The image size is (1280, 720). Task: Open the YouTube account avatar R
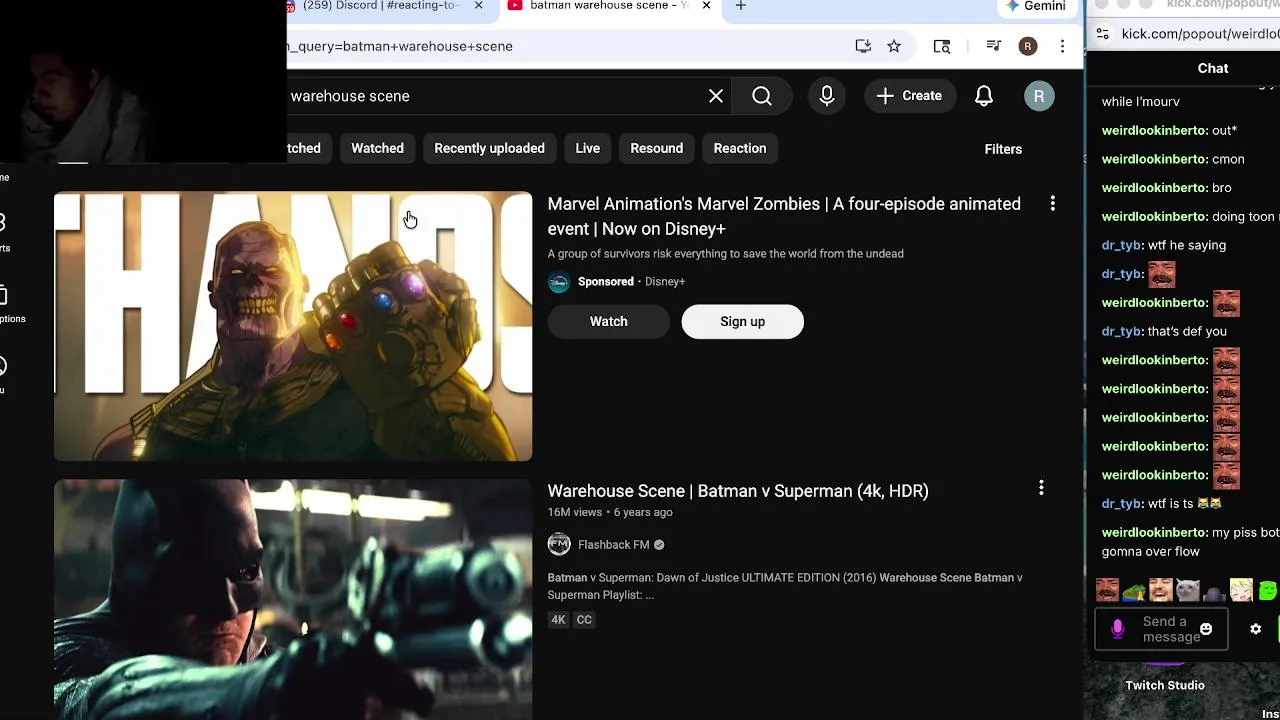[1039, 96]
